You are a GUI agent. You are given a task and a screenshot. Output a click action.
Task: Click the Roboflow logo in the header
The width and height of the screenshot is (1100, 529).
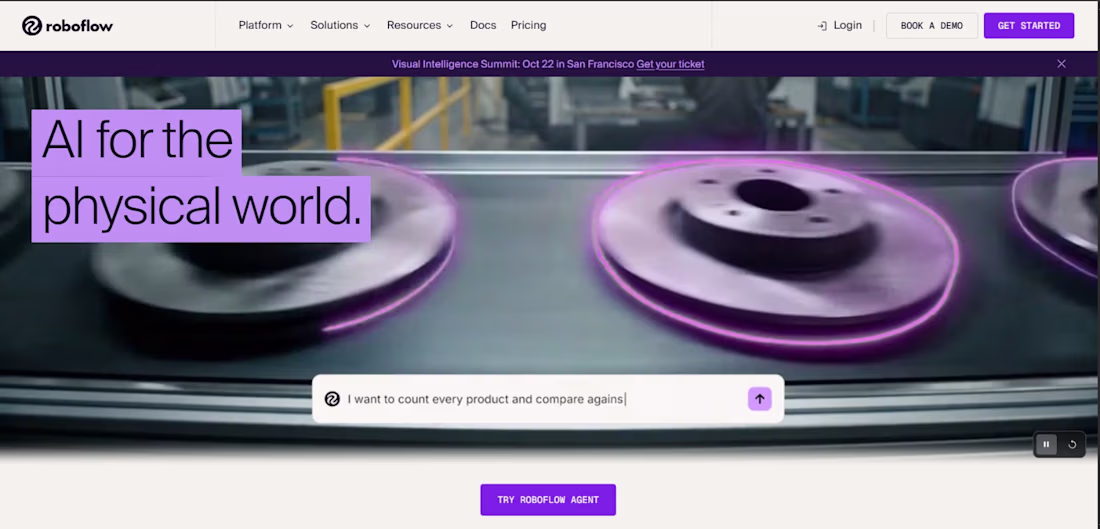tap(67, 26)
